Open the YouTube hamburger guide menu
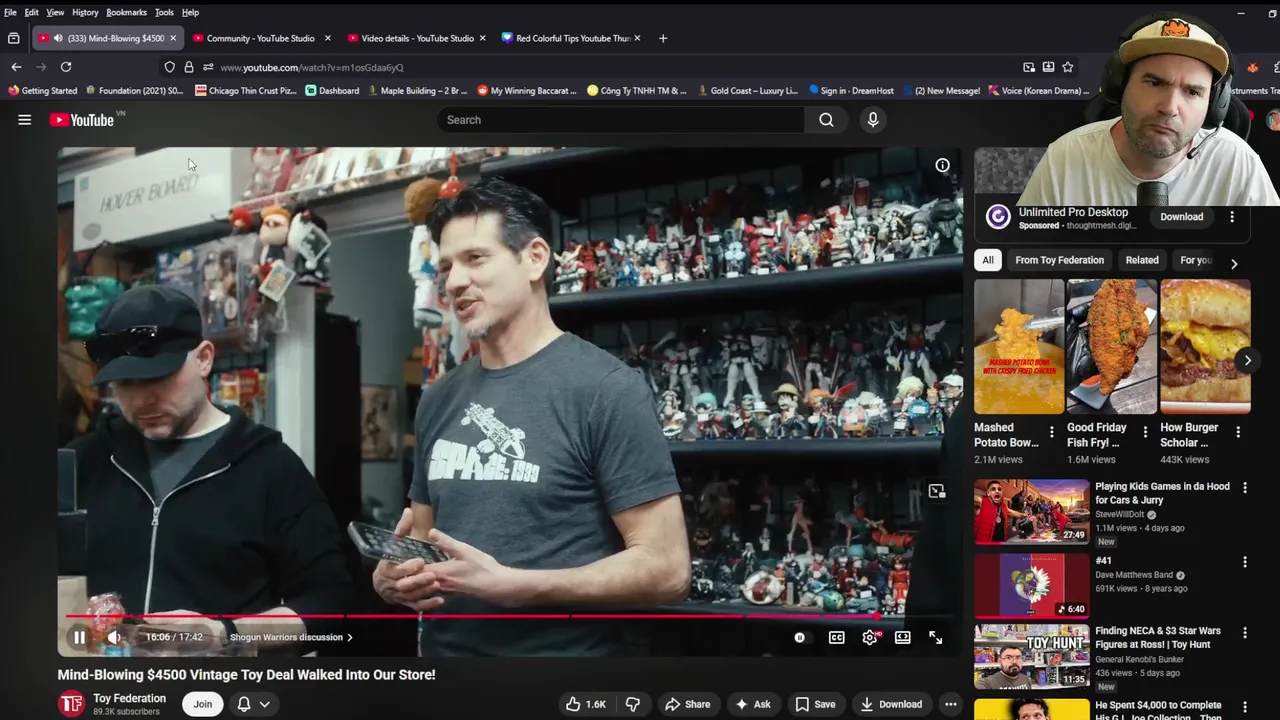1280x720 pixels. (24, 120)
